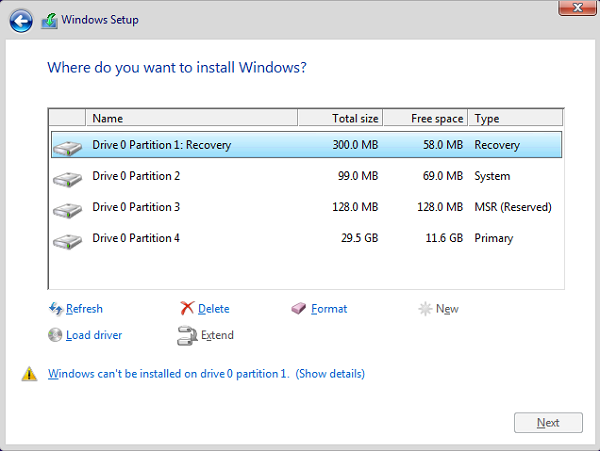Sort by the Total size column header
Viewport: 600px width, 451px height.
click(x=340, y=118)
